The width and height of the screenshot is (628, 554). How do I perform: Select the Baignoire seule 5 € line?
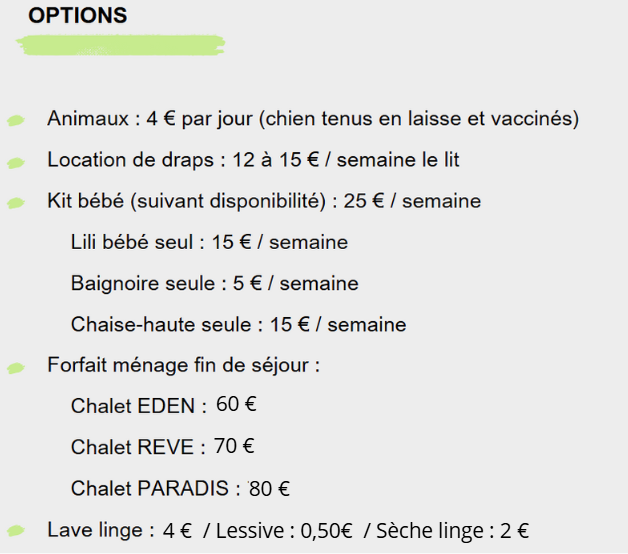(214, 283)
